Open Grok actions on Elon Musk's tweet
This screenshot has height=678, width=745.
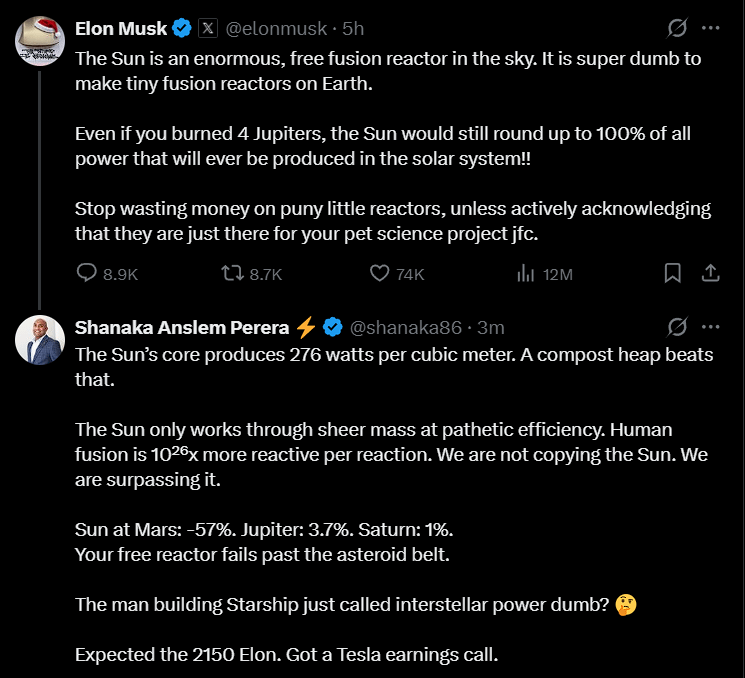point(676,28)
